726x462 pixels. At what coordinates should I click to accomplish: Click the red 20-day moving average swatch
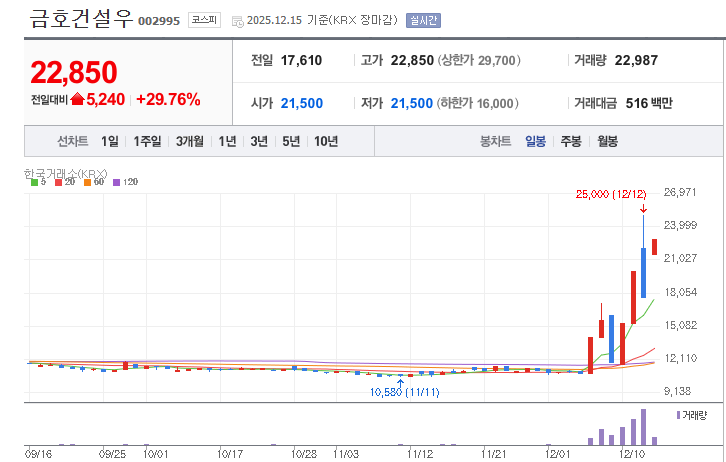point(58,182)
